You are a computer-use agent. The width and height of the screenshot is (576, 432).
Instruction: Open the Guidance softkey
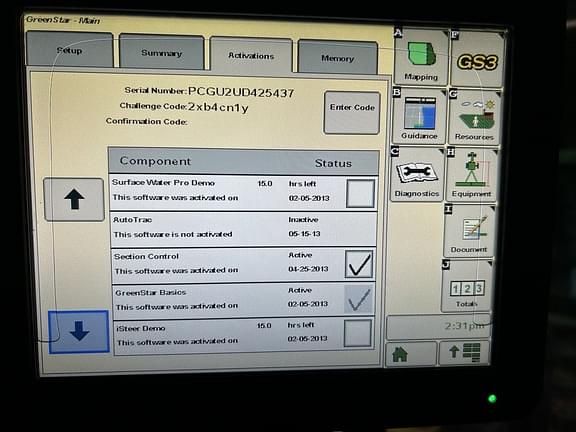click(x=419, y=116)
